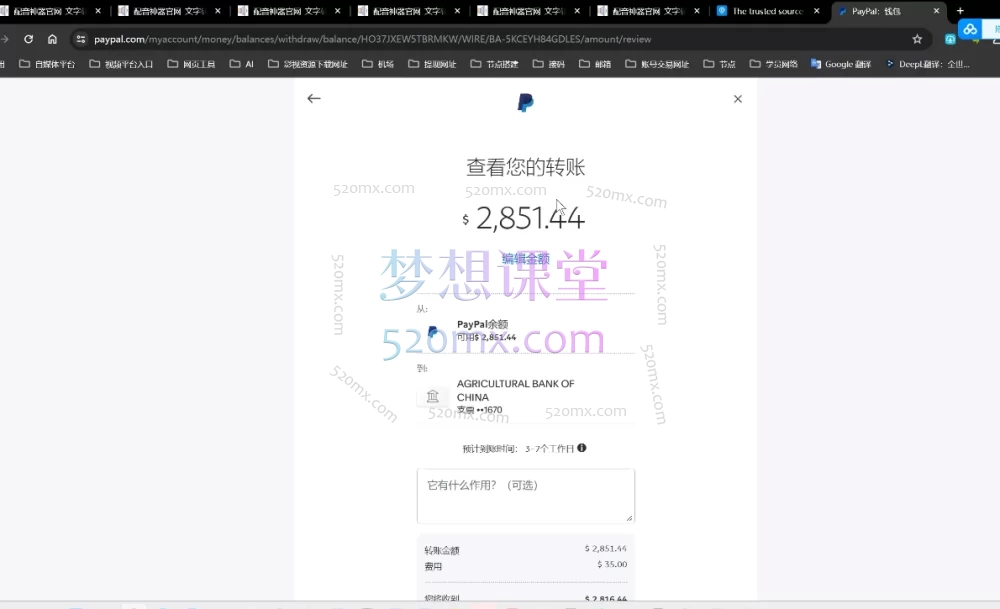This screenshot has height=609, width=1000.
Task: Bookmark this page with the star icon
Action: 917,41
